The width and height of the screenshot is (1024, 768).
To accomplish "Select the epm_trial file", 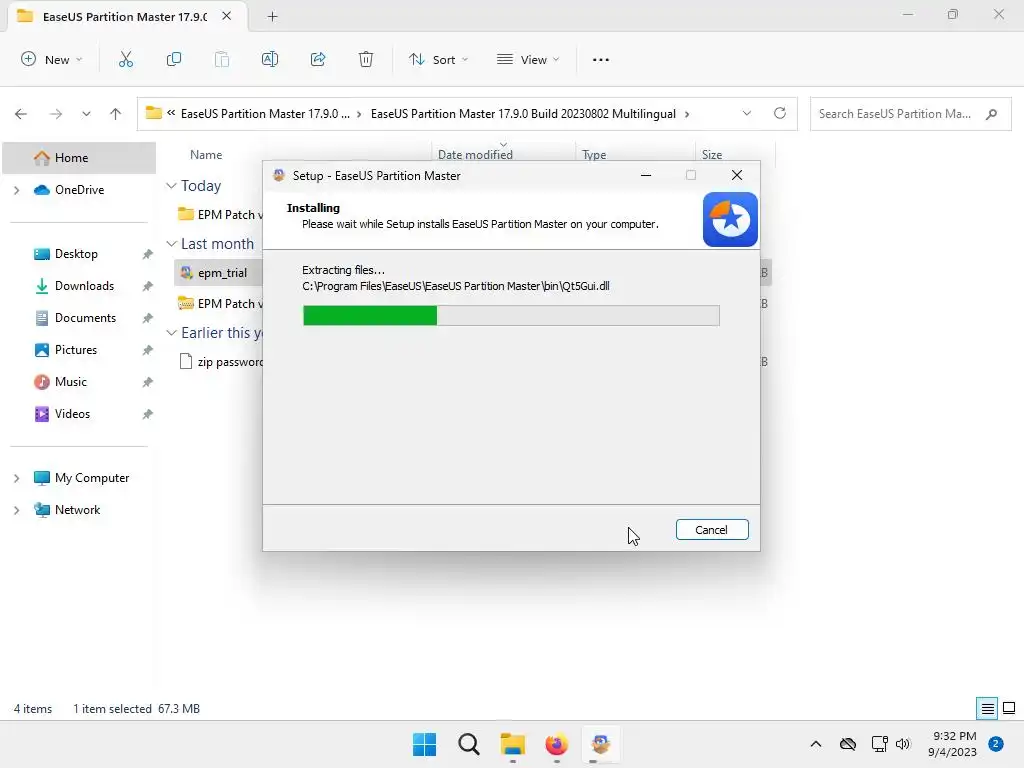I will coord(218,273).
